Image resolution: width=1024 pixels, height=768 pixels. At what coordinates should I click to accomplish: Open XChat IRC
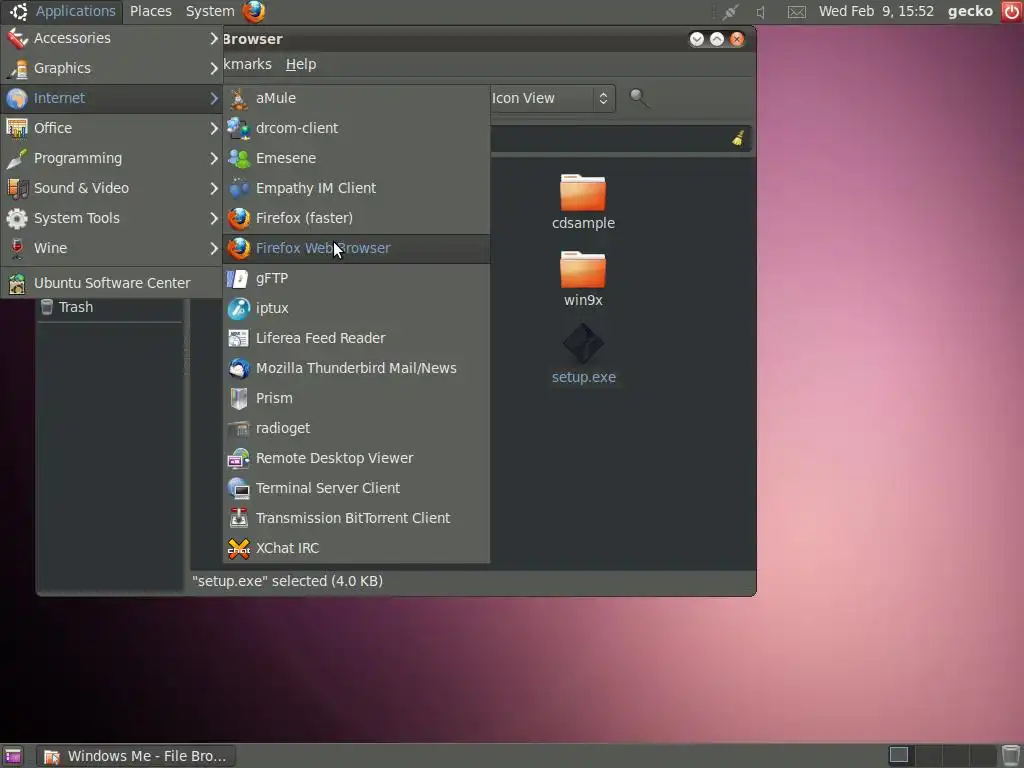point(356,549)
